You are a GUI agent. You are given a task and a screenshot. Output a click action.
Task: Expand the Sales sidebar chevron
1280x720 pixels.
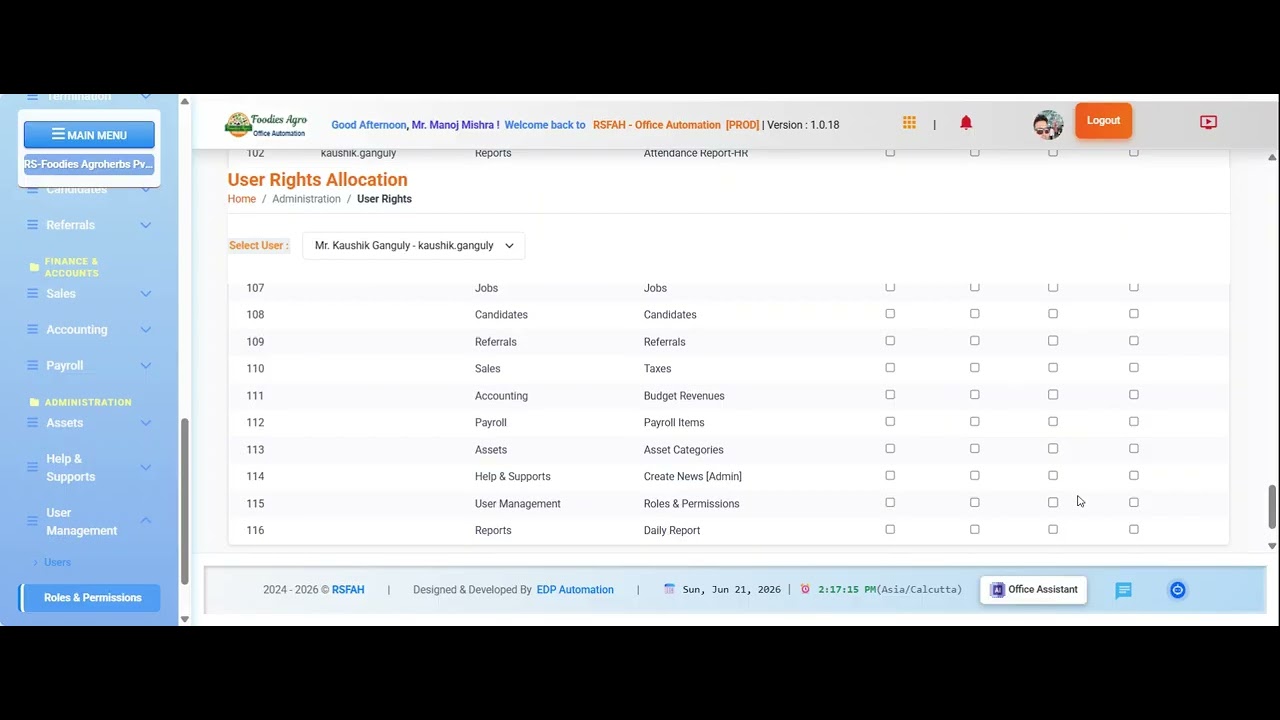[x=146, y=293]
